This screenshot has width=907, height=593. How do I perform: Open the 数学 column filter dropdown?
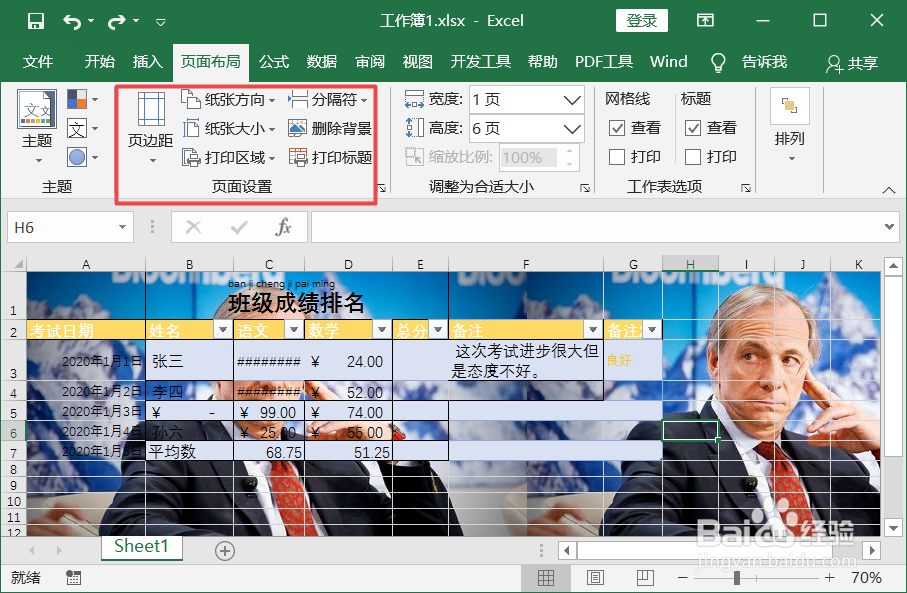click(x=382, y=330)
